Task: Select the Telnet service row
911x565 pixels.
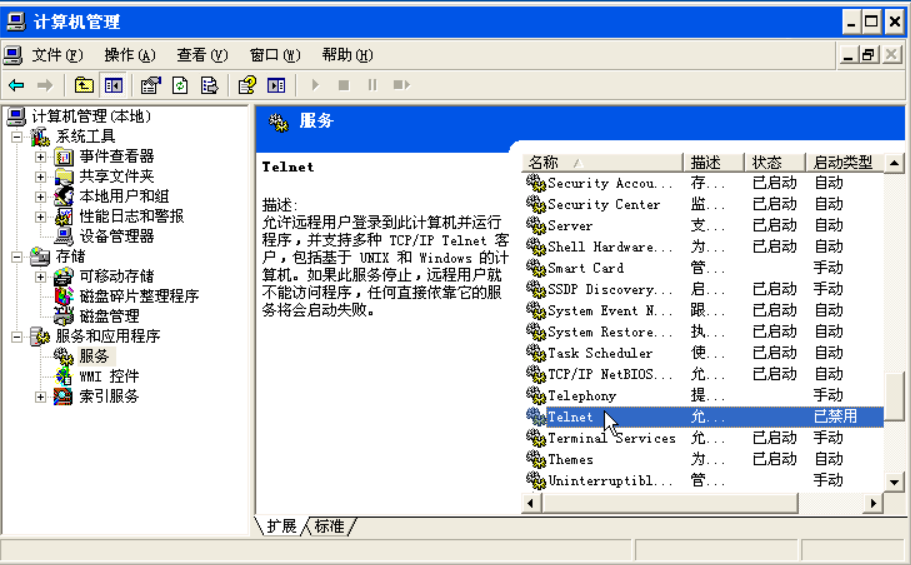Action: coord(703,417)
